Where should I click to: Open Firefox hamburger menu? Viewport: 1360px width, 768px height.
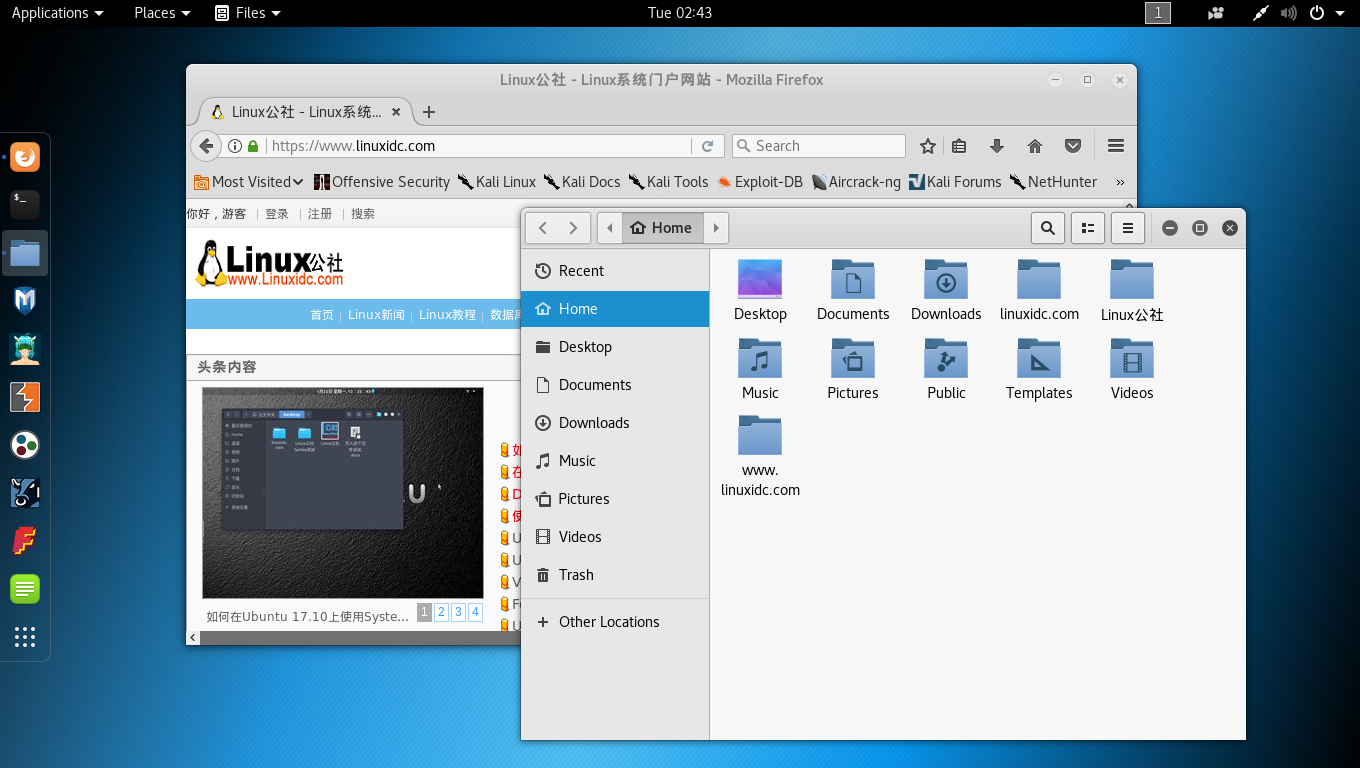coord(1116,146)
